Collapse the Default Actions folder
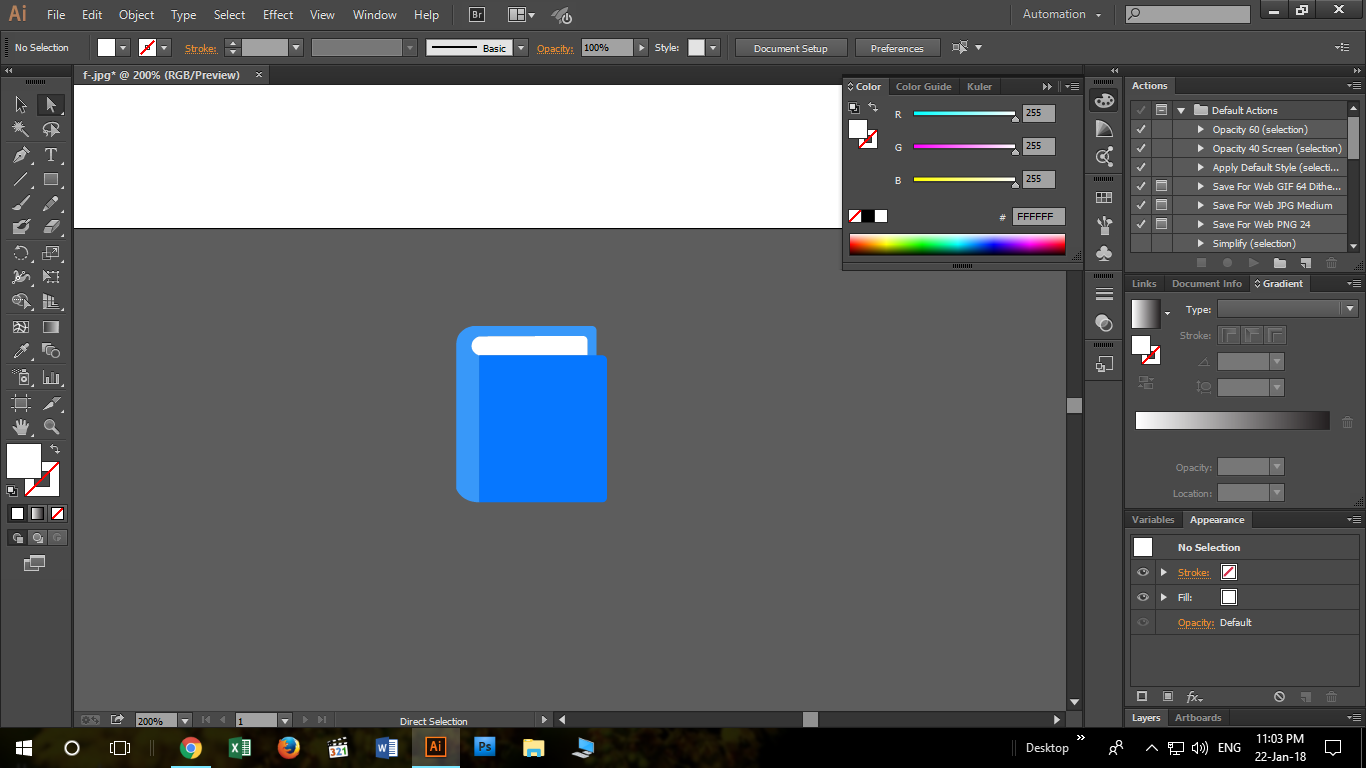 [1181, 111]
